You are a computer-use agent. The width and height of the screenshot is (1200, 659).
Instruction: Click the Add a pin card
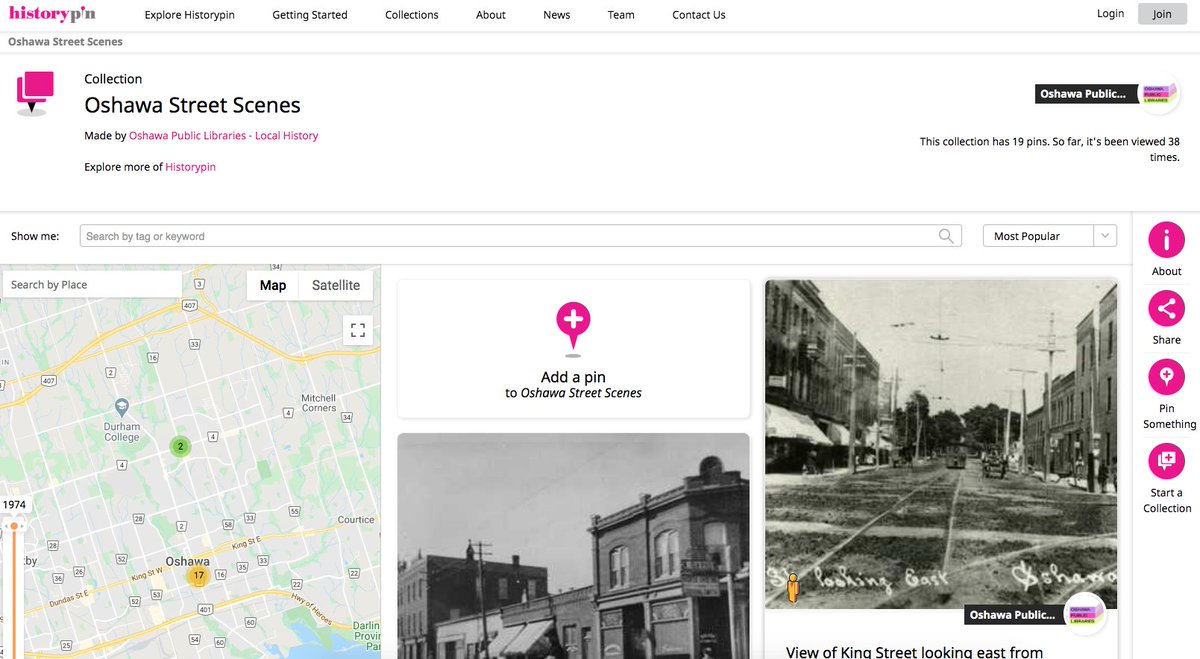(573, 349)
